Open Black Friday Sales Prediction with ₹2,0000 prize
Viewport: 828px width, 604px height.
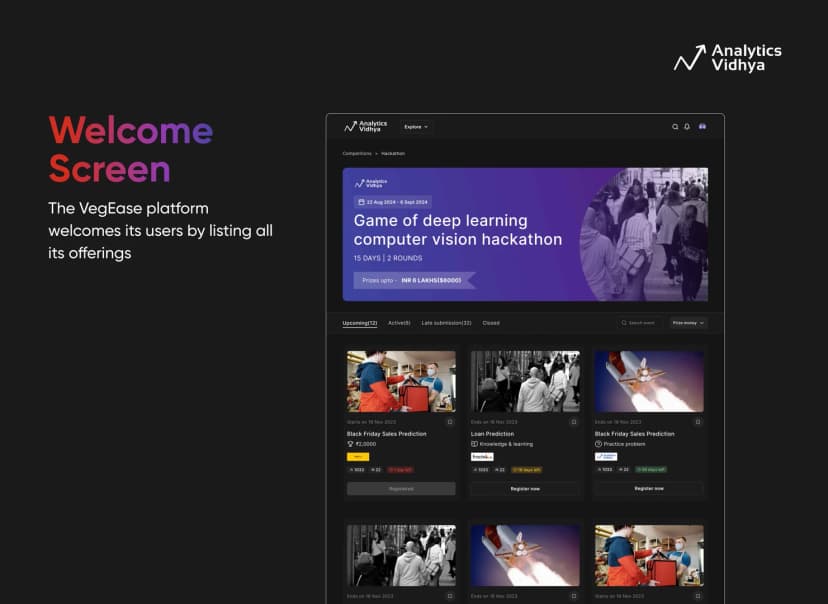(387, 434)
